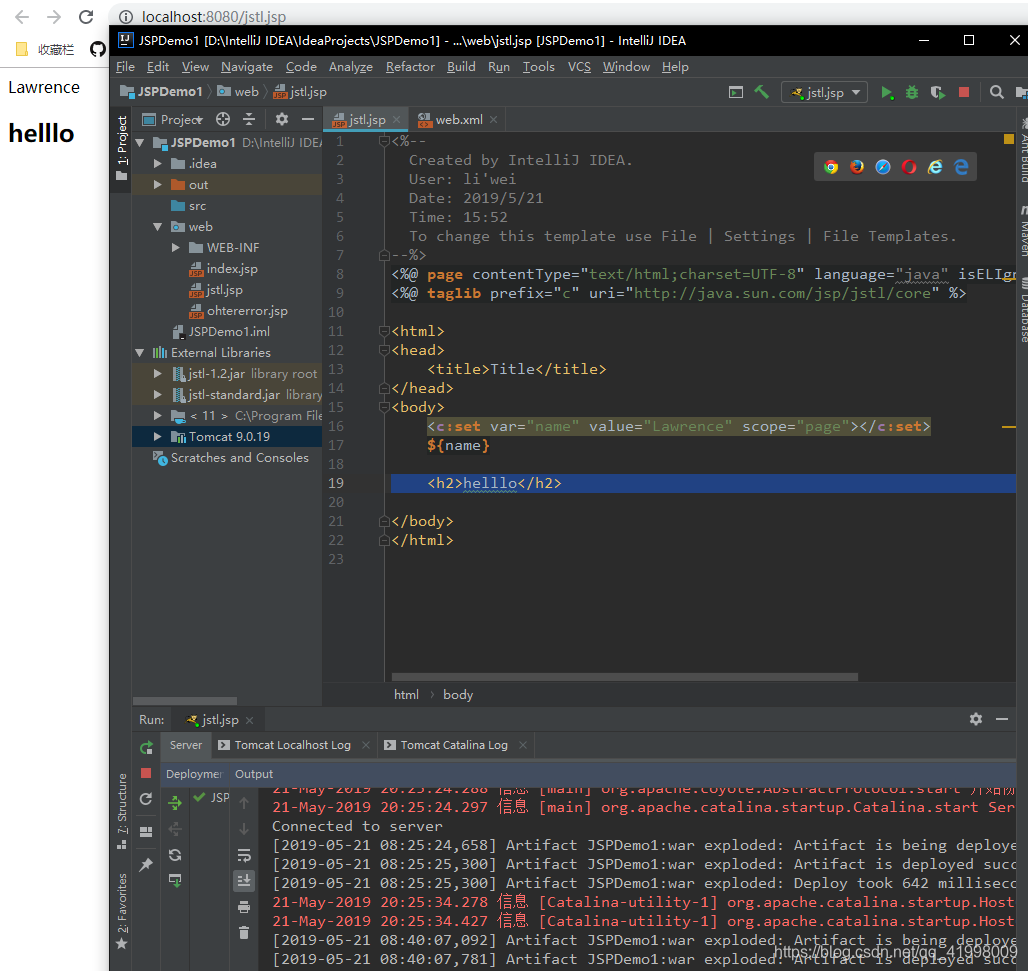Open page in Chrome browser icon
This screenshot has height=971, width=1028.
831,167
